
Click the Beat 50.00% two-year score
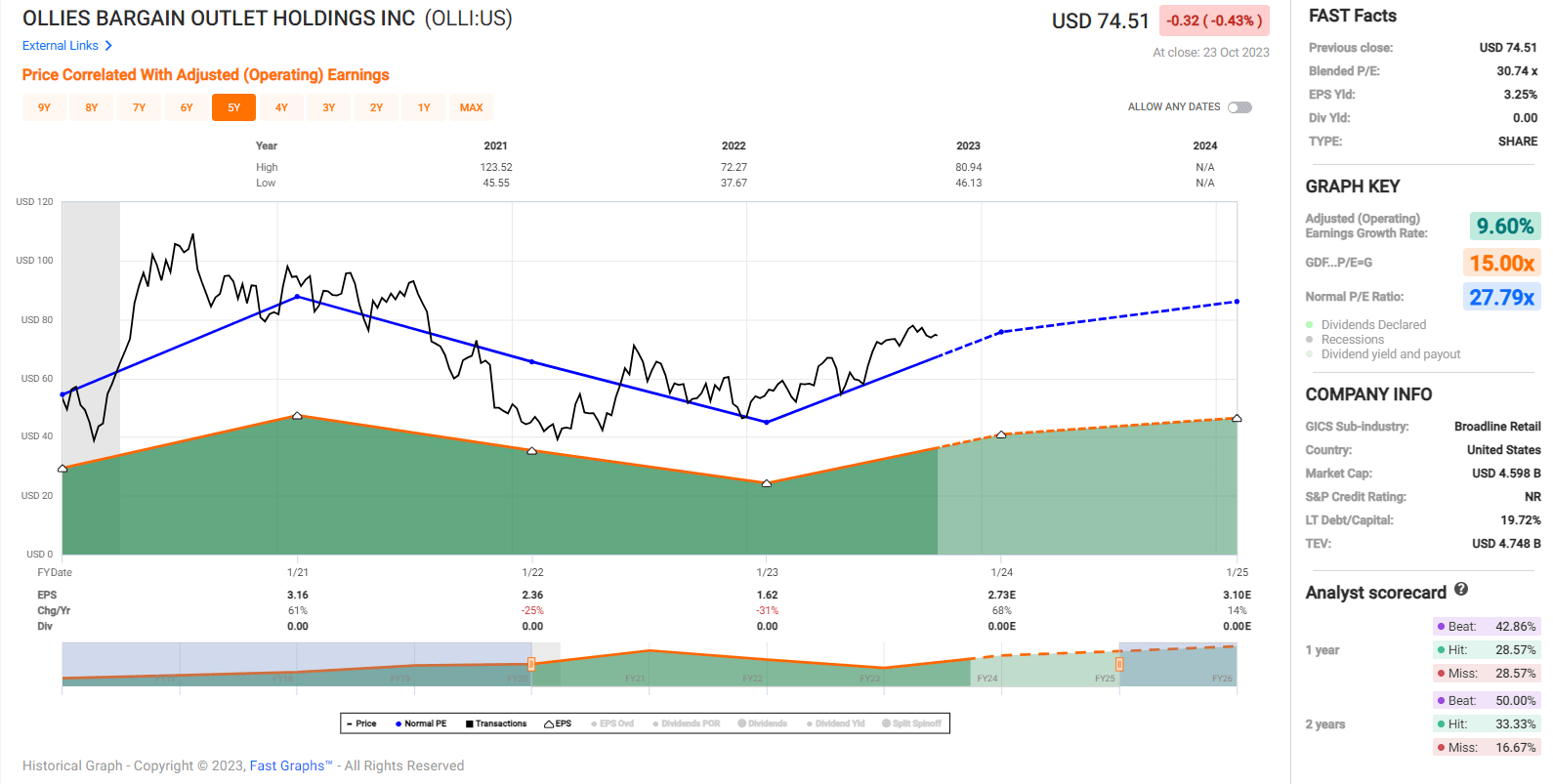pyautogui.click(x=1486, y=701)
